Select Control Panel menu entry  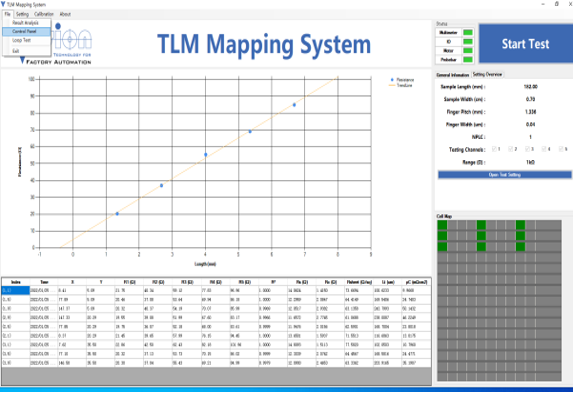coord(26,31)
